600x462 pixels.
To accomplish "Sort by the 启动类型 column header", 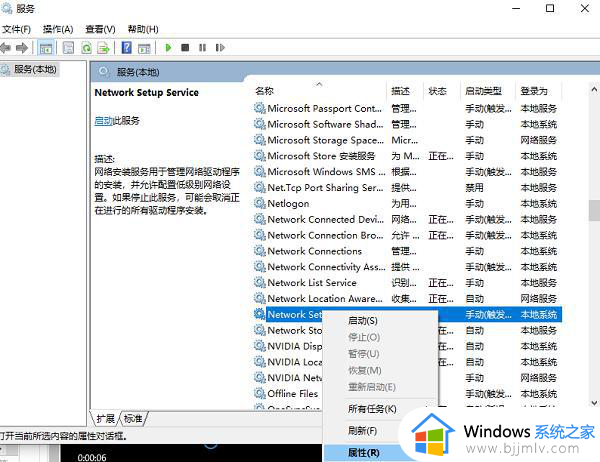I will pyautogui.click(x=483, y=91).
